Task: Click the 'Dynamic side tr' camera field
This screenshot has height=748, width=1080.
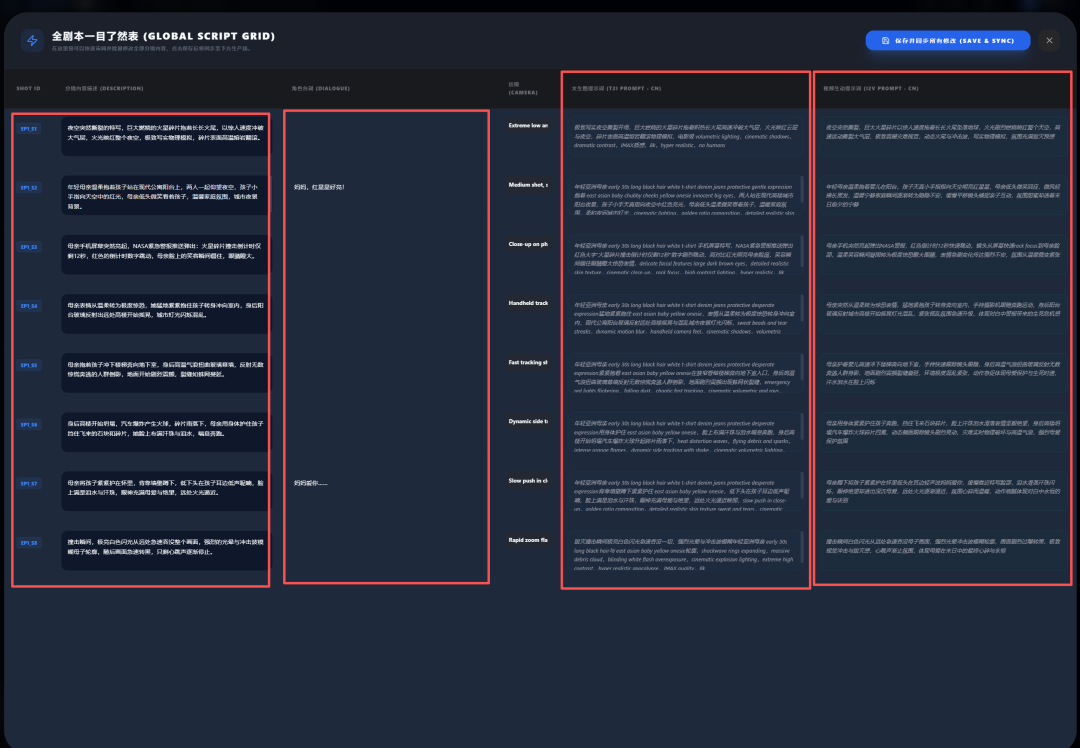Action: [x=528, y=422]
